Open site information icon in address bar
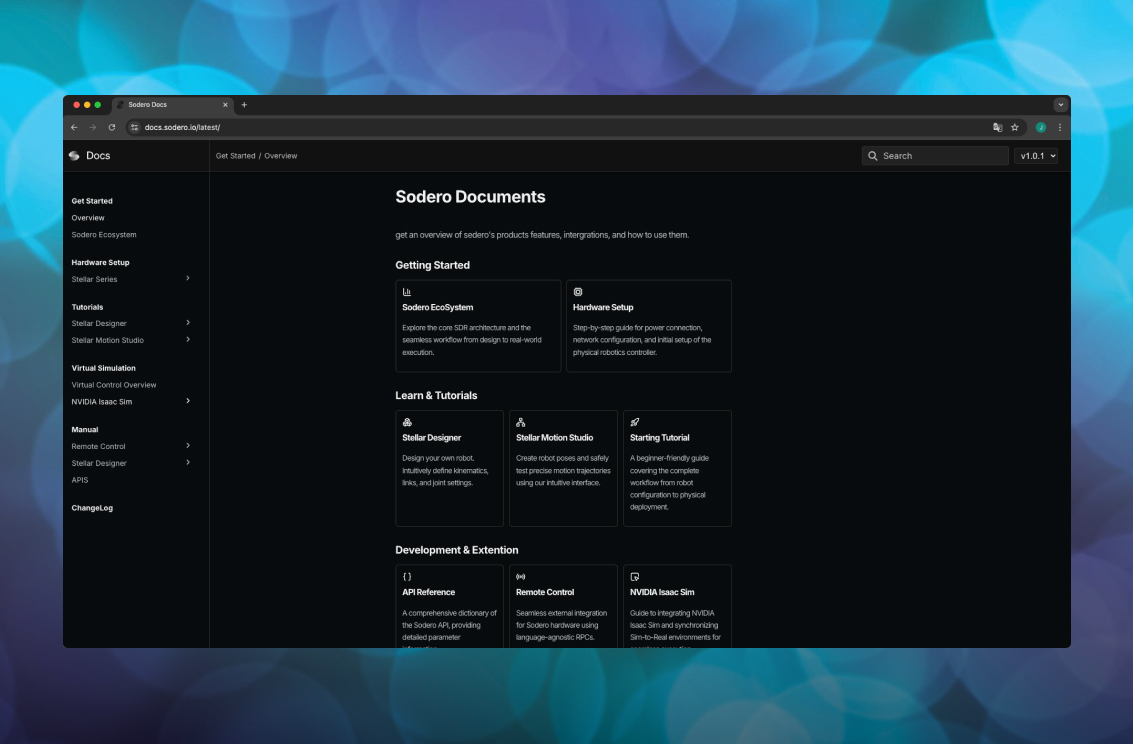The height and width of the screenshot is (744, 1133). 134,127
